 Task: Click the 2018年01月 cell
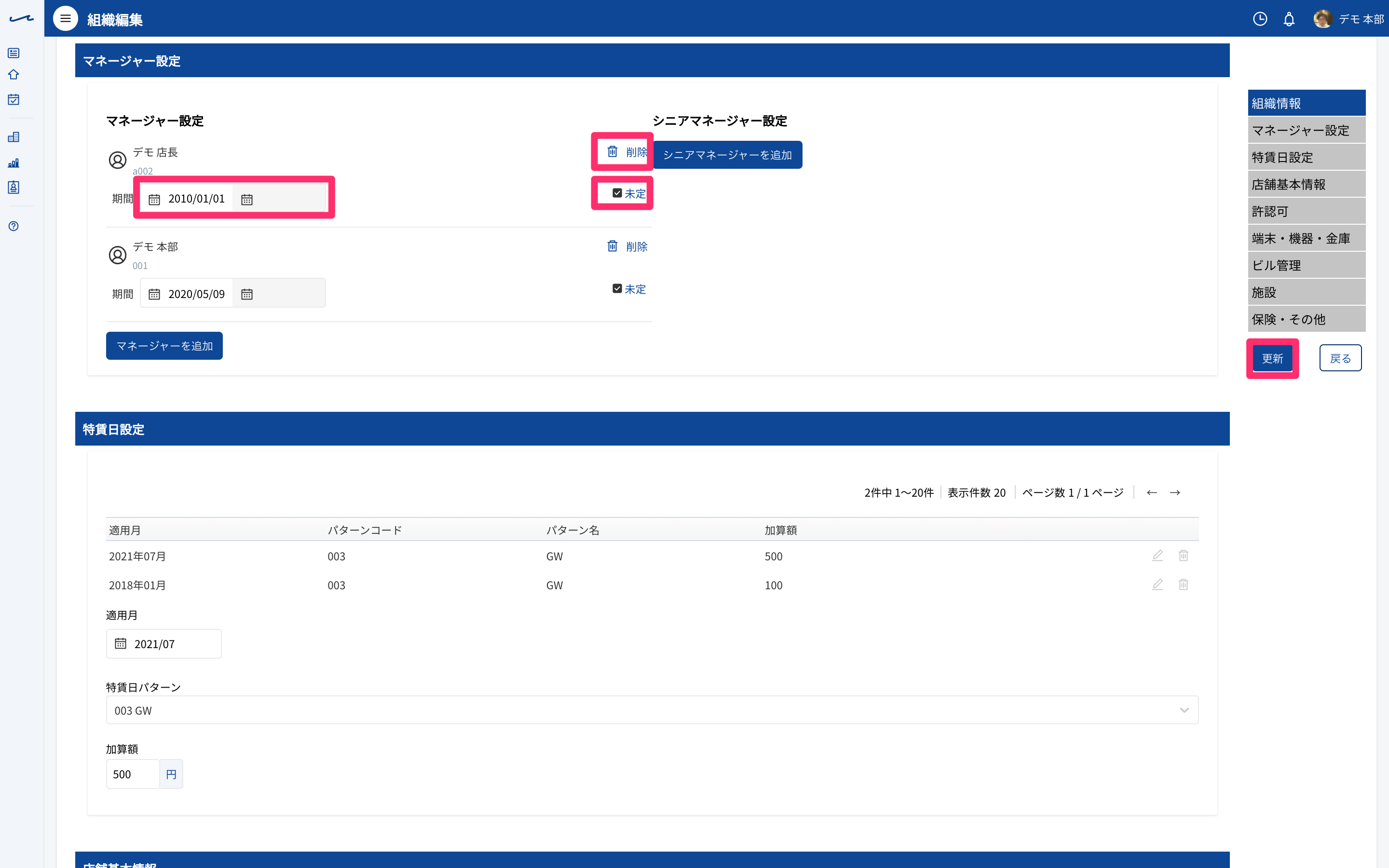(137, 585)
